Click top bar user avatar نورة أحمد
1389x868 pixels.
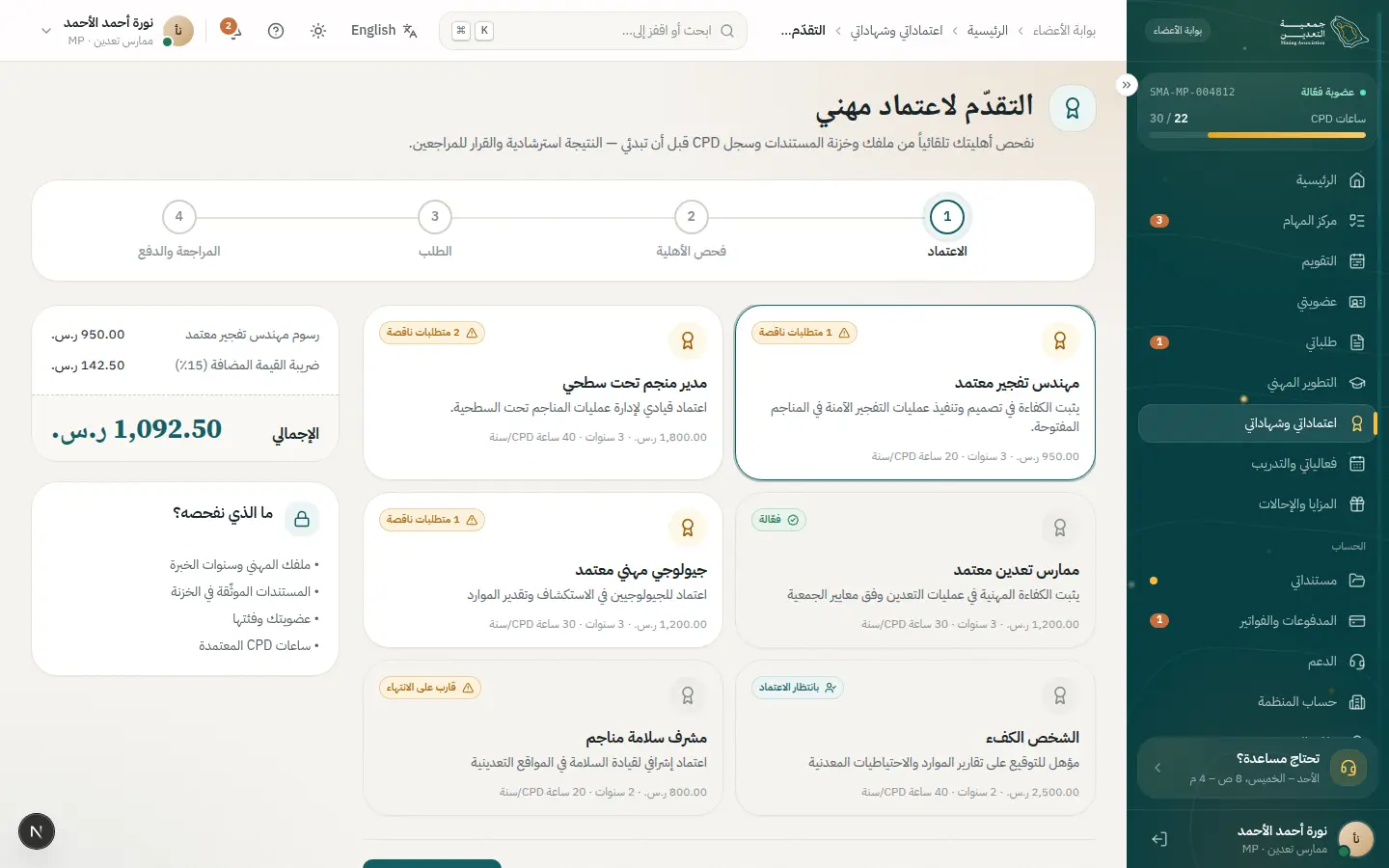pyautogui.click(x=177, y=31)
